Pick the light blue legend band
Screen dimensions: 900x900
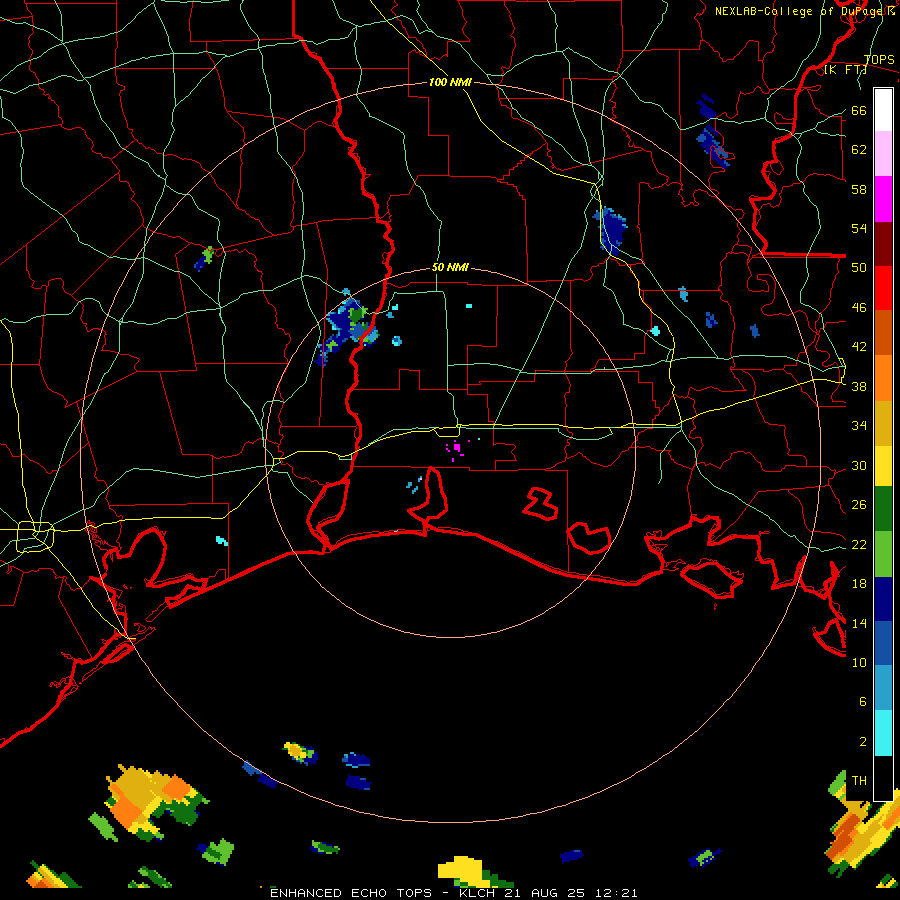(x=883, y=688)
